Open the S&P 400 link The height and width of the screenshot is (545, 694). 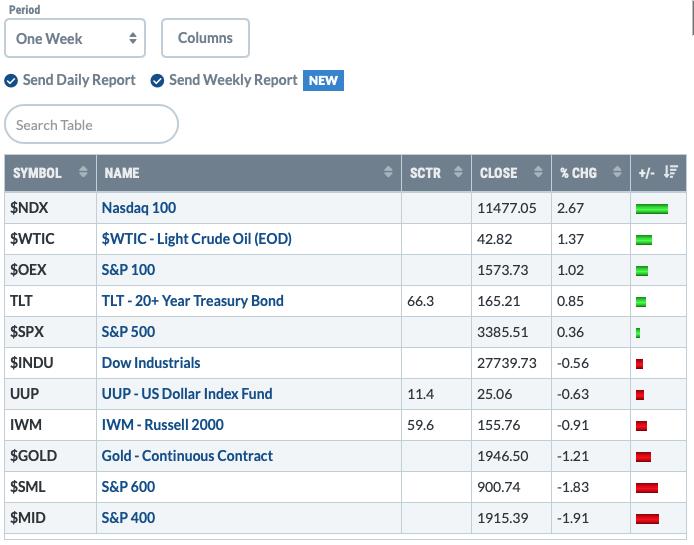coord(128,518)
